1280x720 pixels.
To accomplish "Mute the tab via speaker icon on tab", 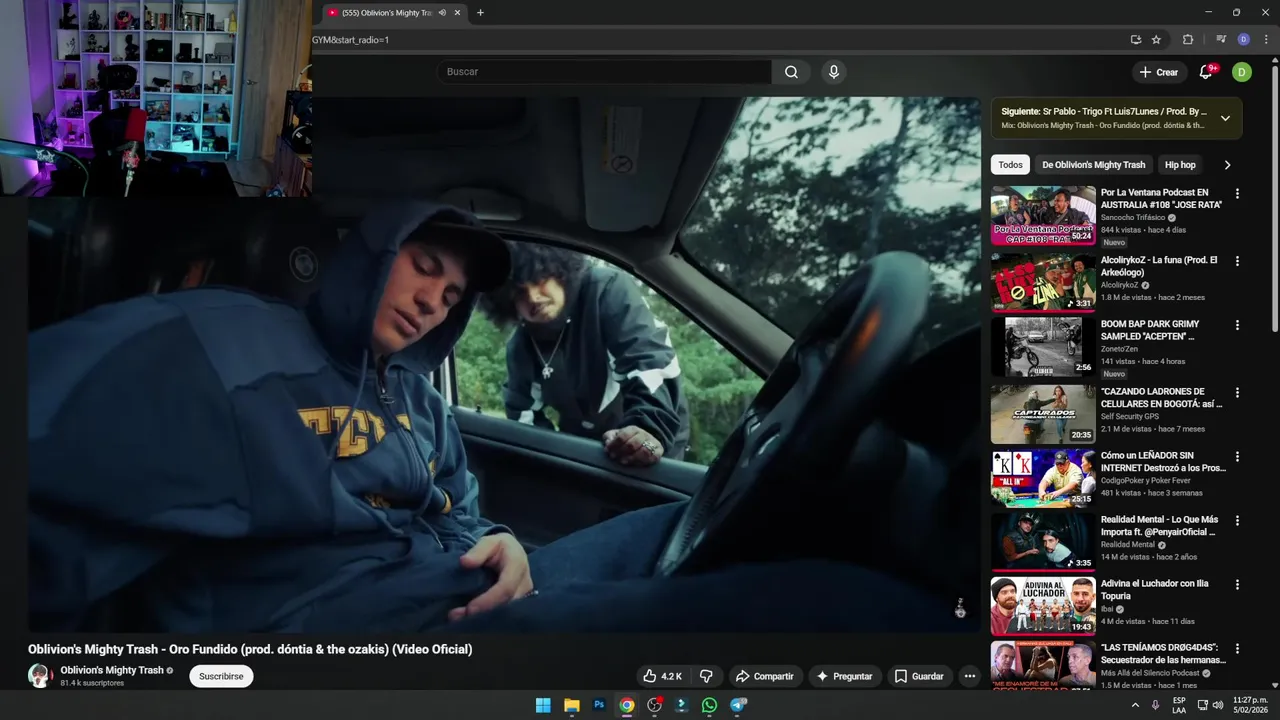I will click(x=442, y=13).
